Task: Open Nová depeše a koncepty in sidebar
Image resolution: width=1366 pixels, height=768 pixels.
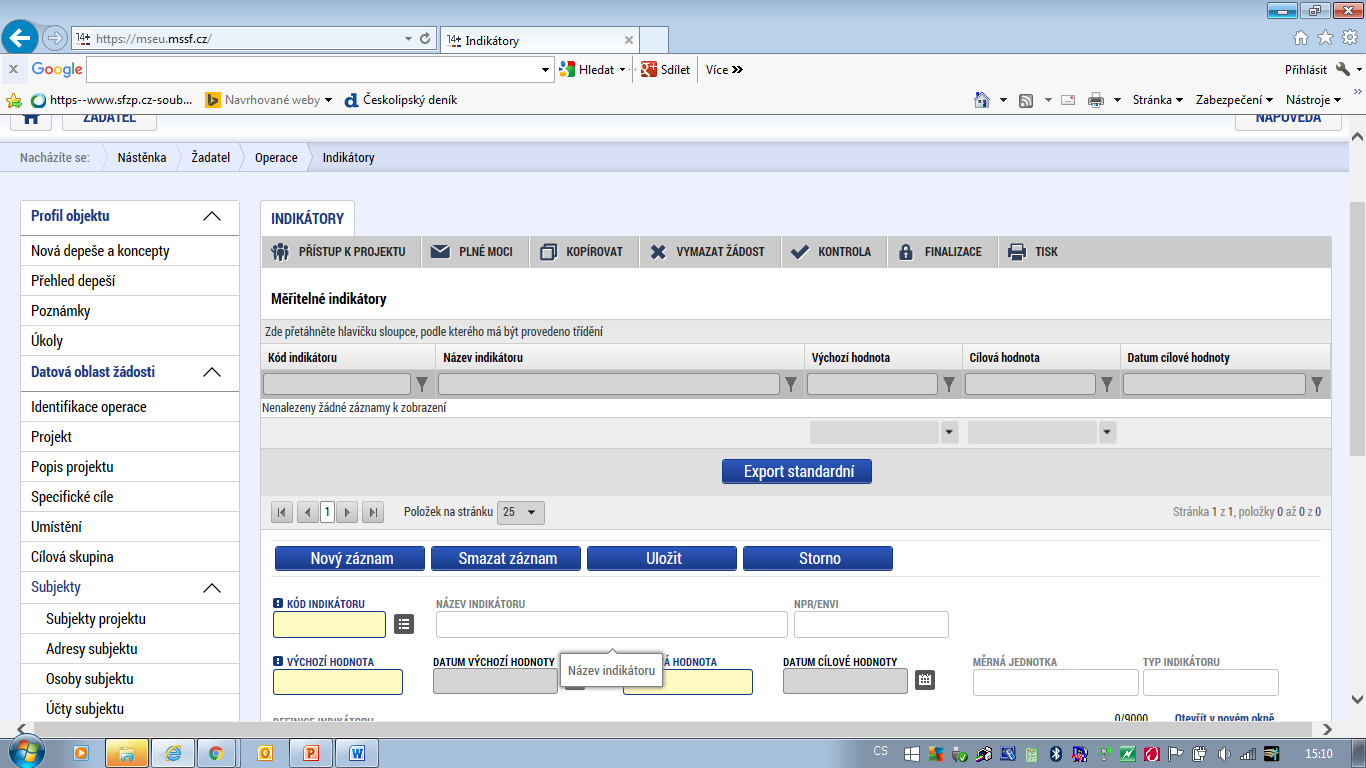Action: pos(130,251)
